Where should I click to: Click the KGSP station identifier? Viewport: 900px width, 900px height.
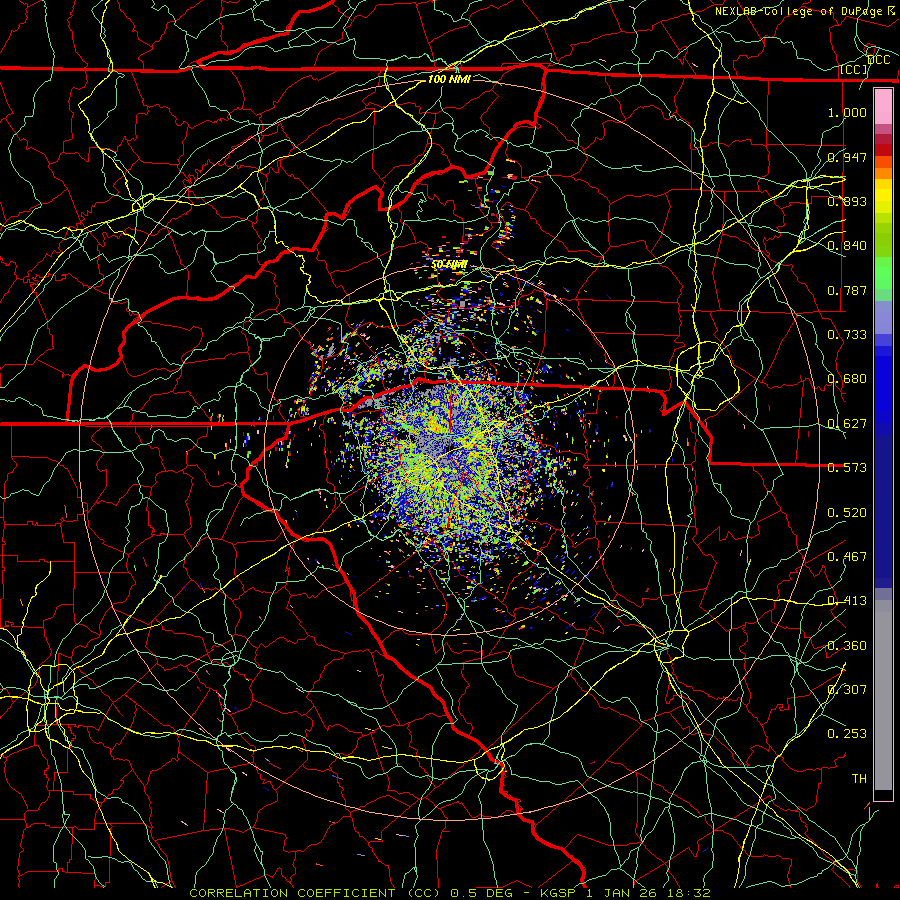(x=558, y=893)
